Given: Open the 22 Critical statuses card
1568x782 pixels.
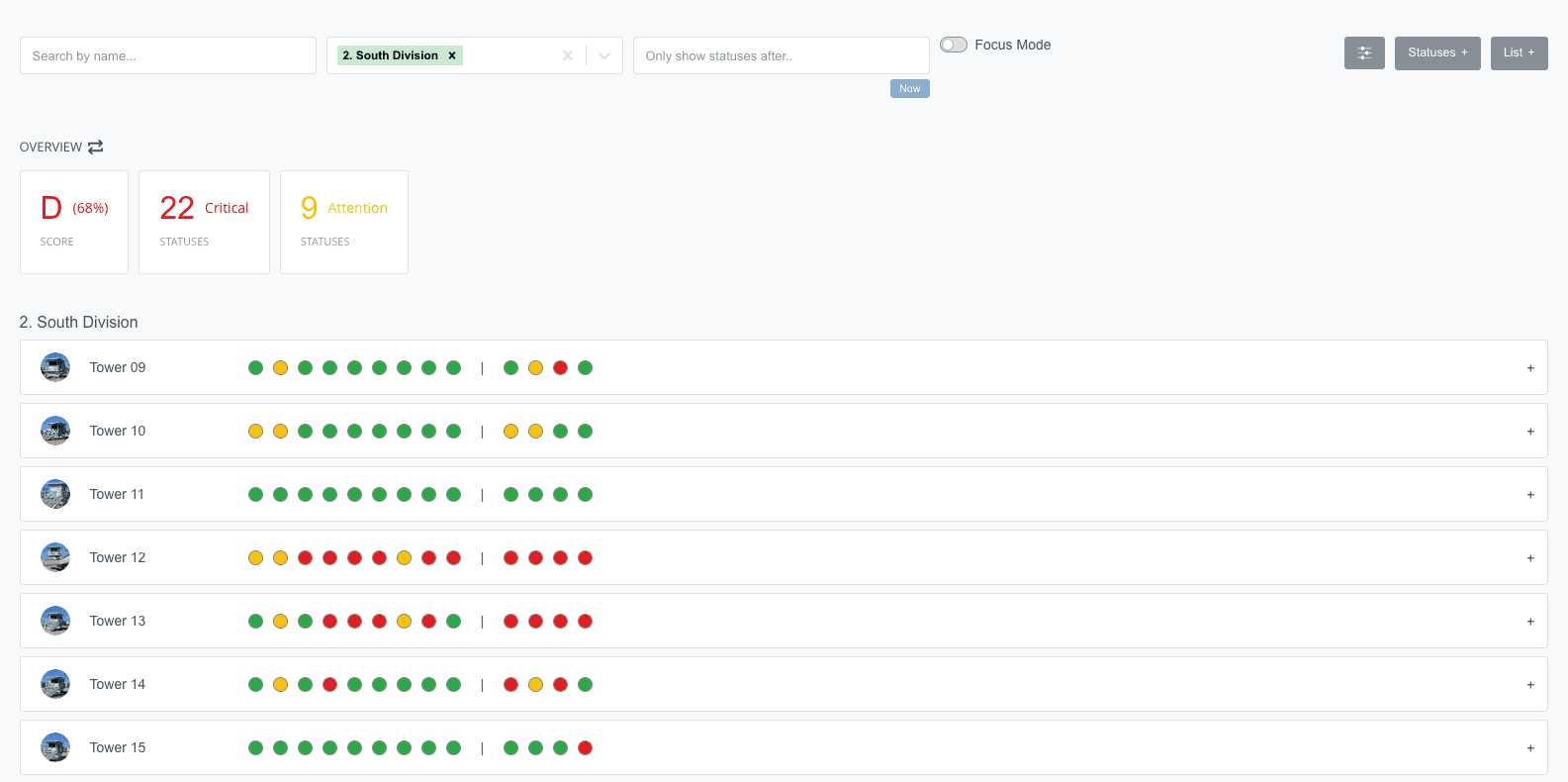Looking at the screenshot, I should (204, 222).
